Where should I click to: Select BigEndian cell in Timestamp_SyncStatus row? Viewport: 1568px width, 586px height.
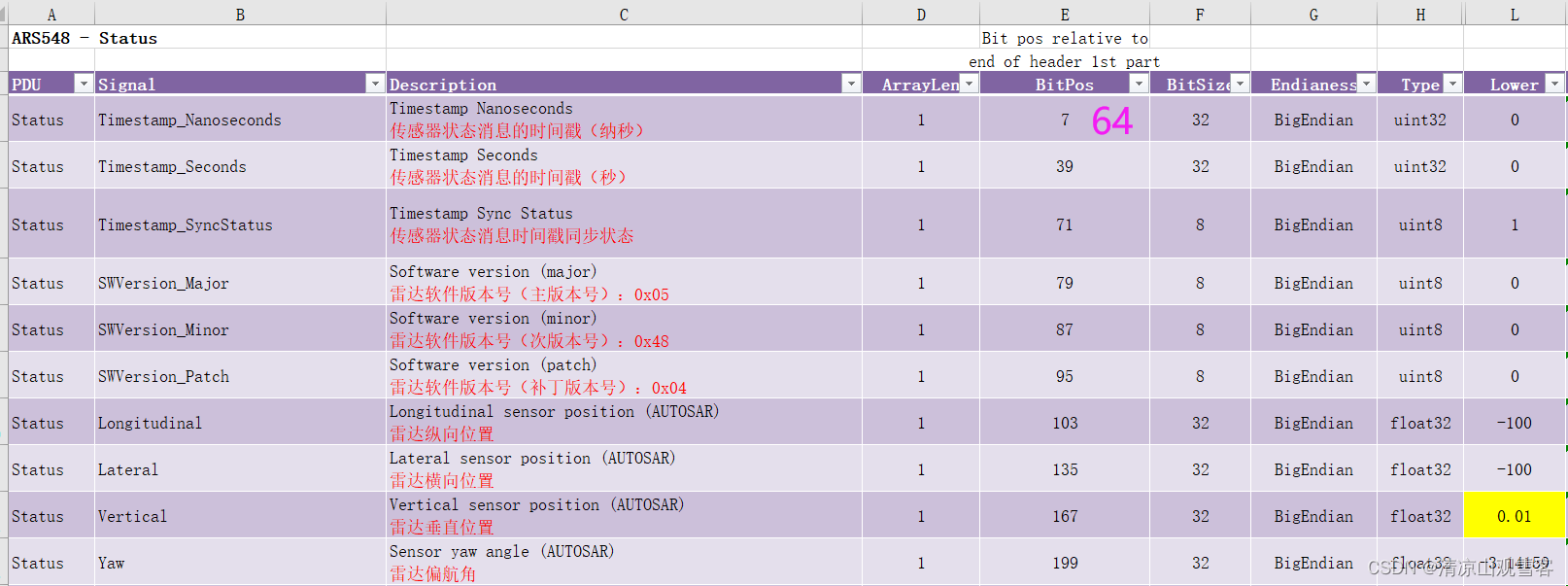point(1313,224)
